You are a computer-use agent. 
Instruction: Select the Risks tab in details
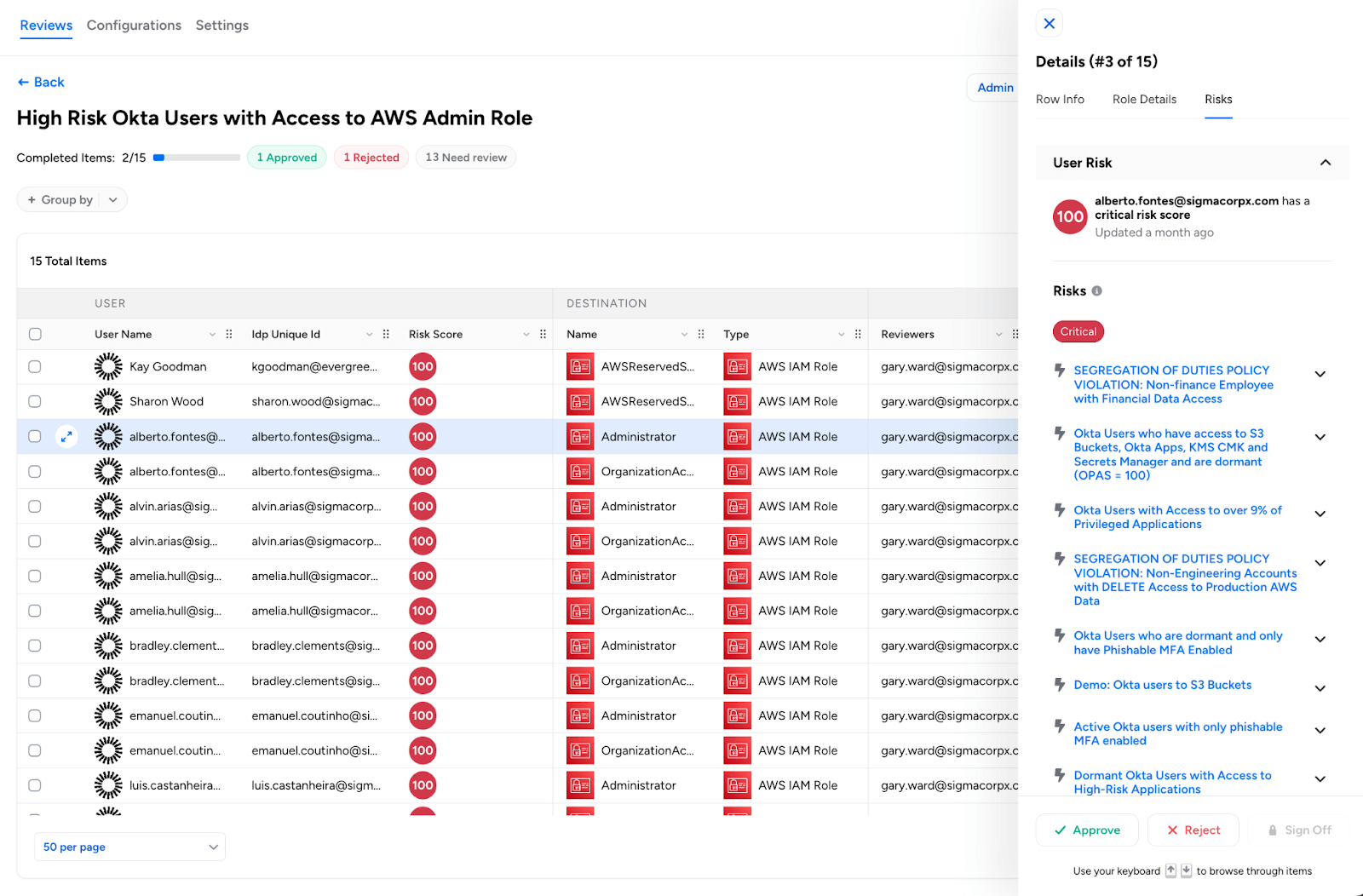tap(1218, 100)
